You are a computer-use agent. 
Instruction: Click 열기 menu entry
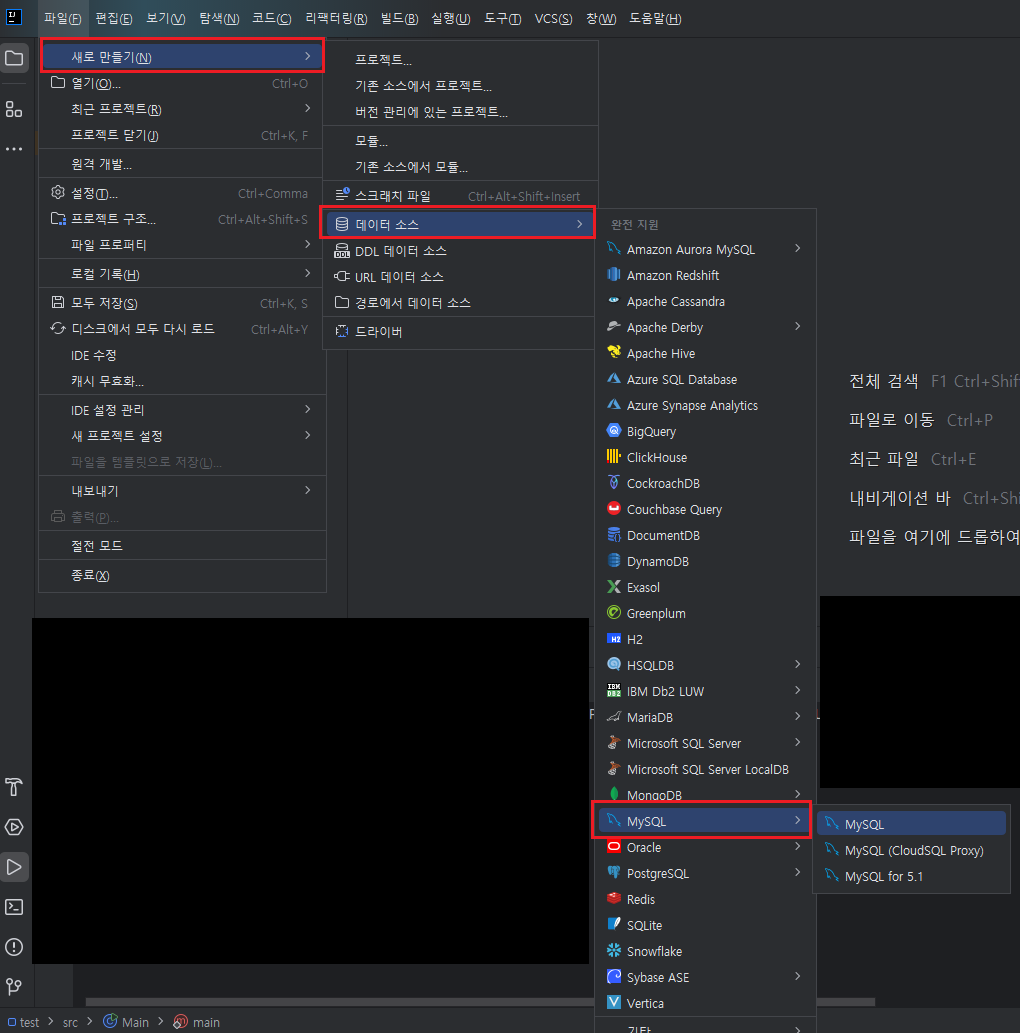182,84
